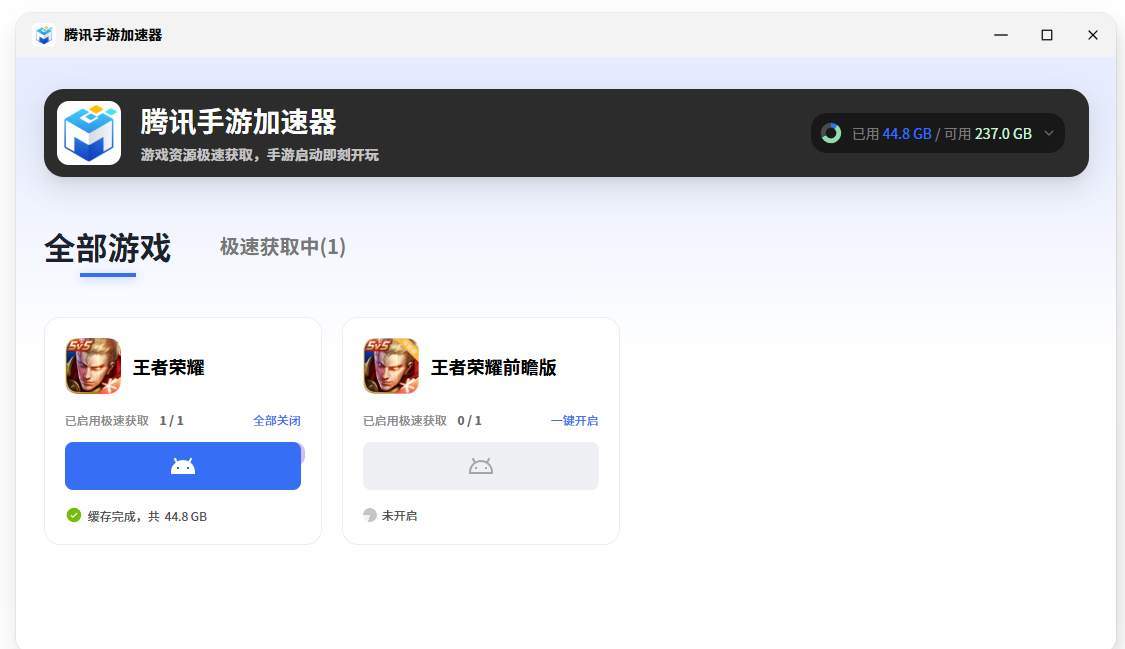Screen dimensions: 1125x649
Task: Expand the storage usage dropdown chevron
Action: [1049, 133]
